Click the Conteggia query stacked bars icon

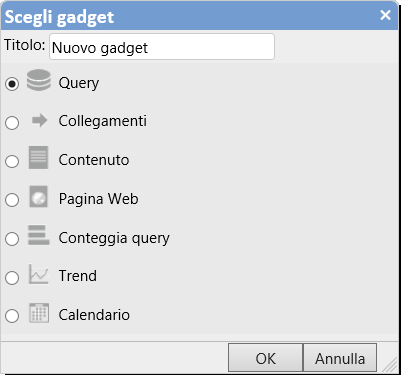click(39, 235)
